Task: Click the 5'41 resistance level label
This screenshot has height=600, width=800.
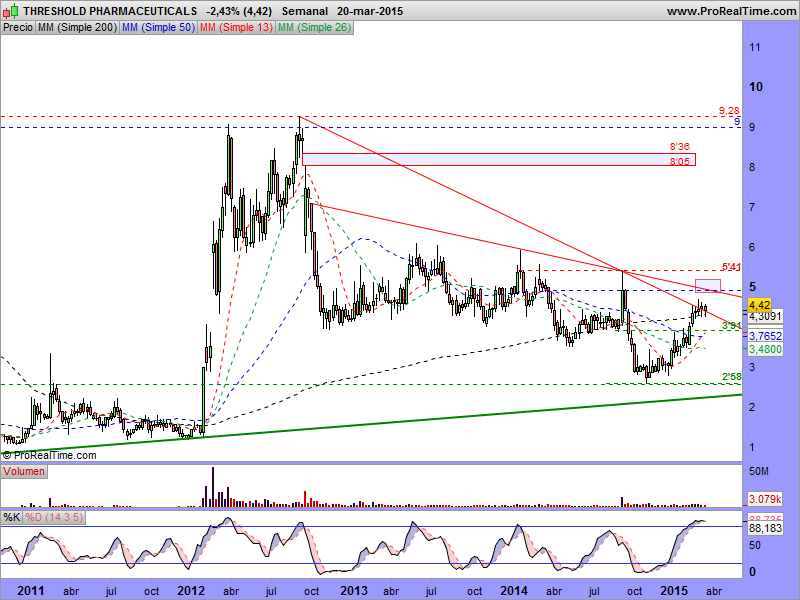Action: pyautogui.click(x=731, y=266)
